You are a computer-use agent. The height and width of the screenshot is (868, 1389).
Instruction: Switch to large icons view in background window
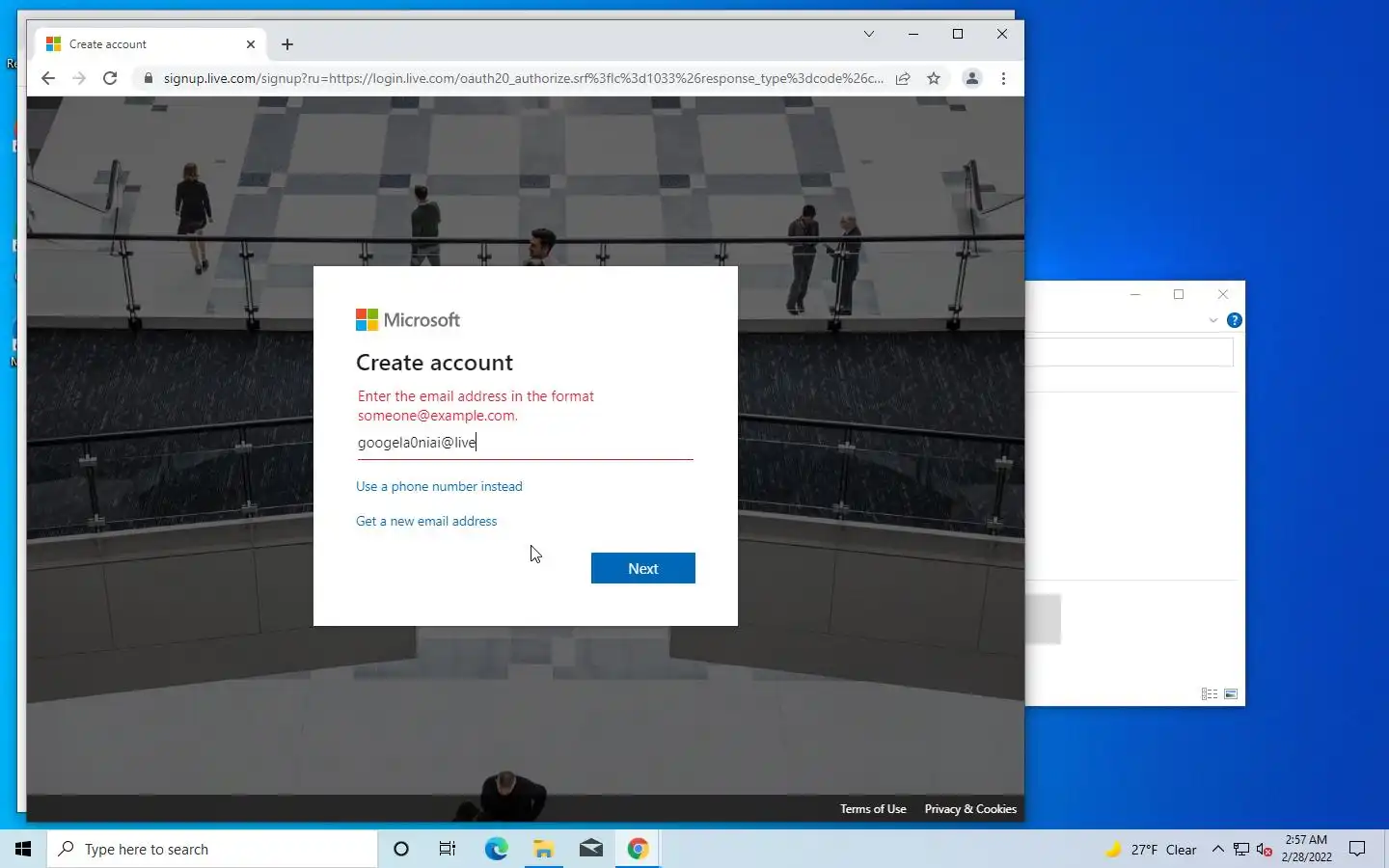click(x=1231, y=693)
